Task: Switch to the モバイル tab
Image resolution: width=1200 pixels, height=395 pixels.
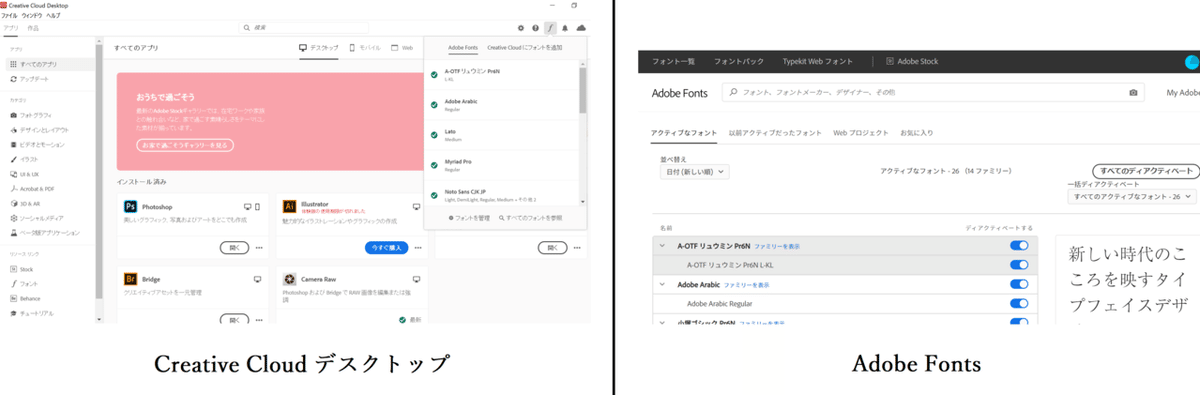Action: (364, 47)
